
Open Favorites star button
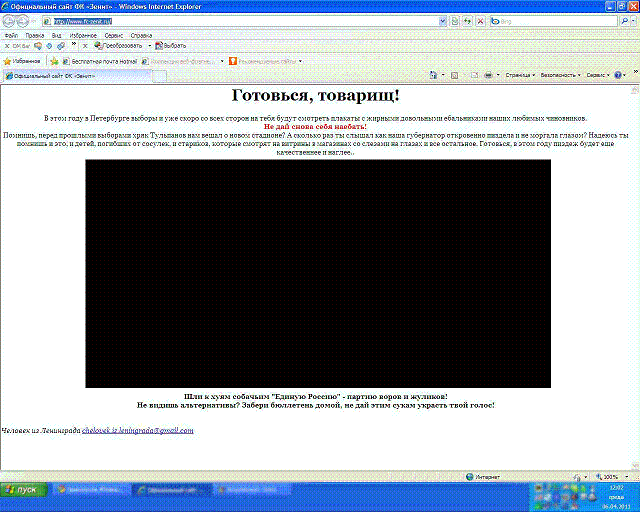(22, 60)
